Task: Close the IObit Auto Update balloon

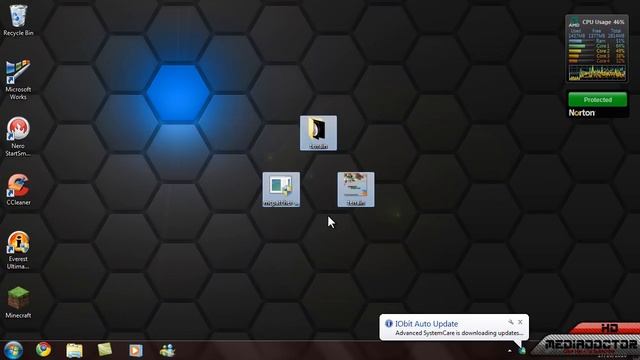Action: [x=520, y=322]
